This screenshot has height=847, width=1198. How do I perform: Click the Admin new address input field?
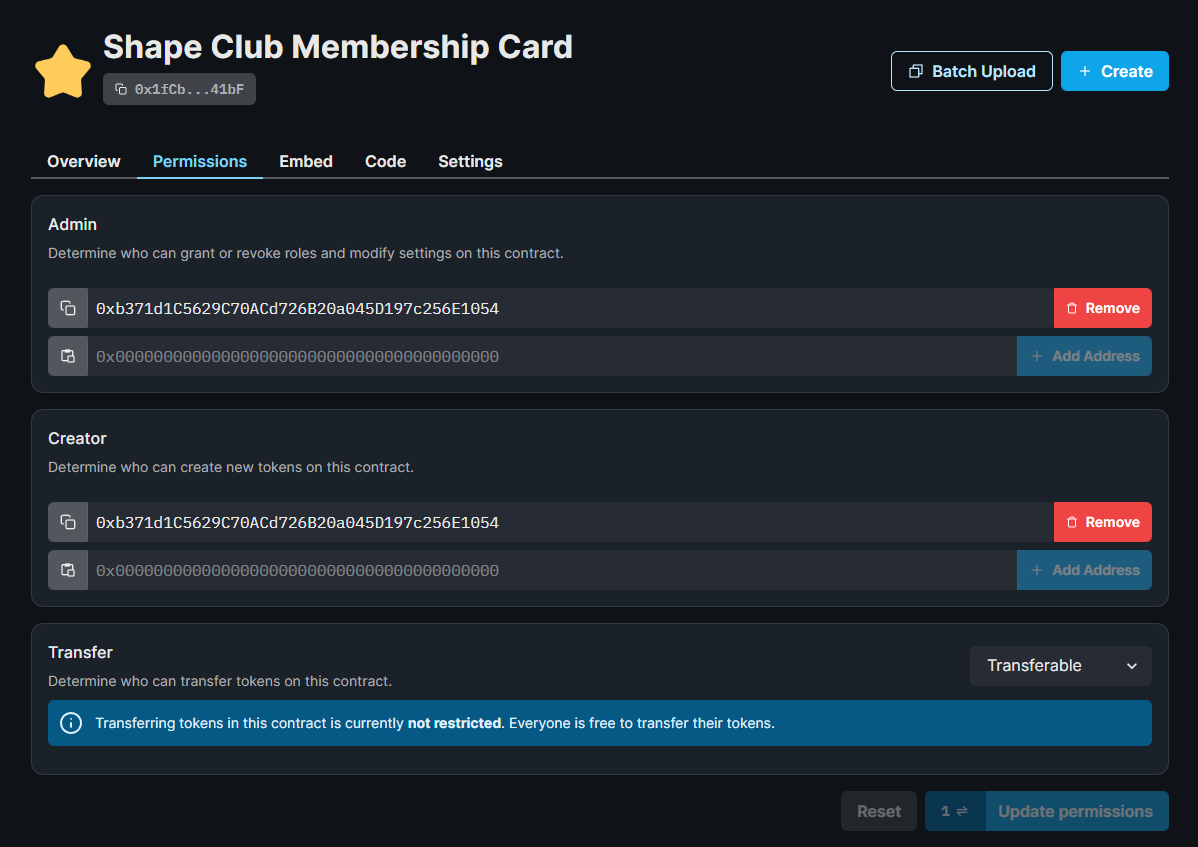coord(550,356)
